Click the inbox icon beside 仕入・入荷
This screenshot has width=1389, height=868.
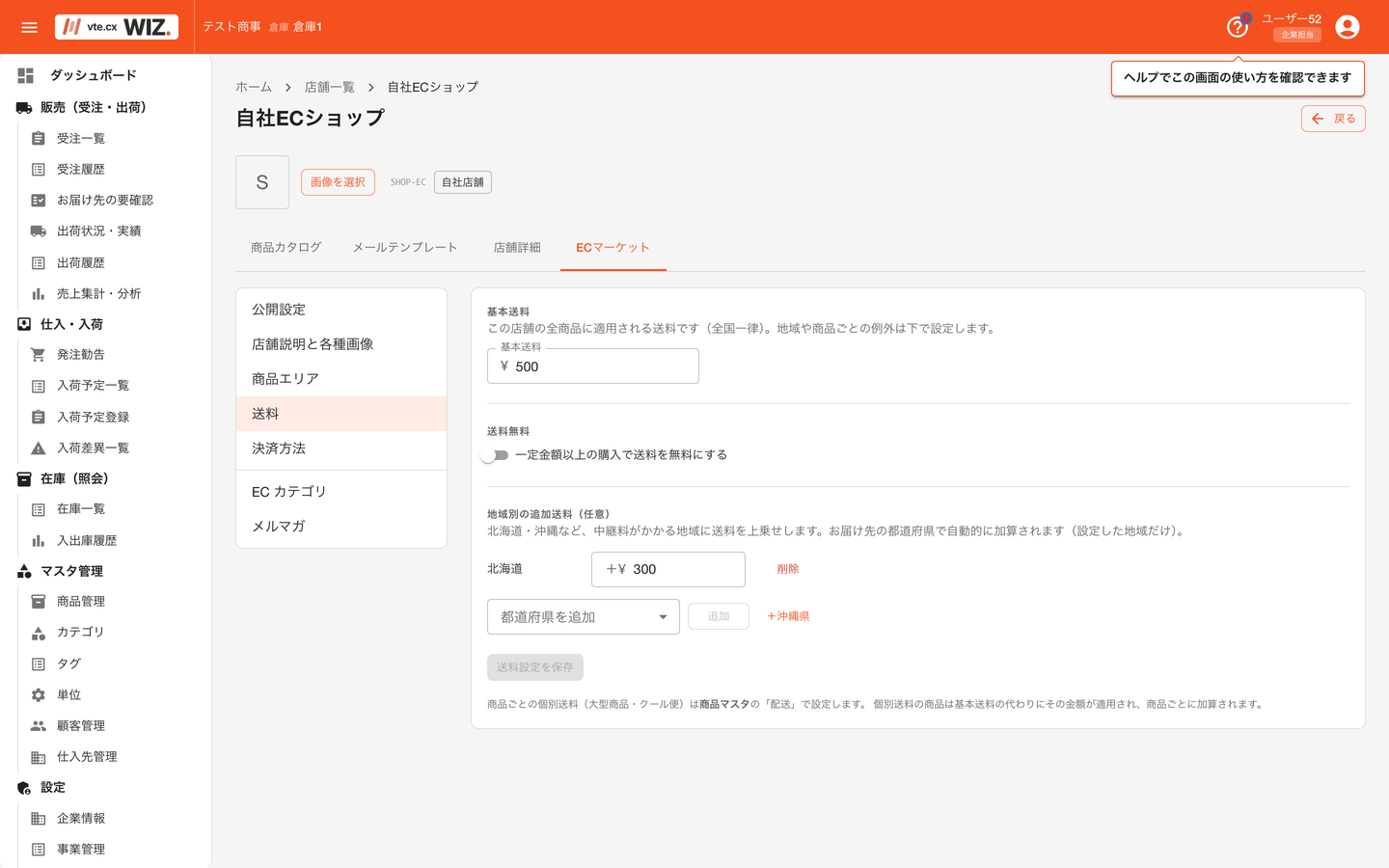coord(24,324)
